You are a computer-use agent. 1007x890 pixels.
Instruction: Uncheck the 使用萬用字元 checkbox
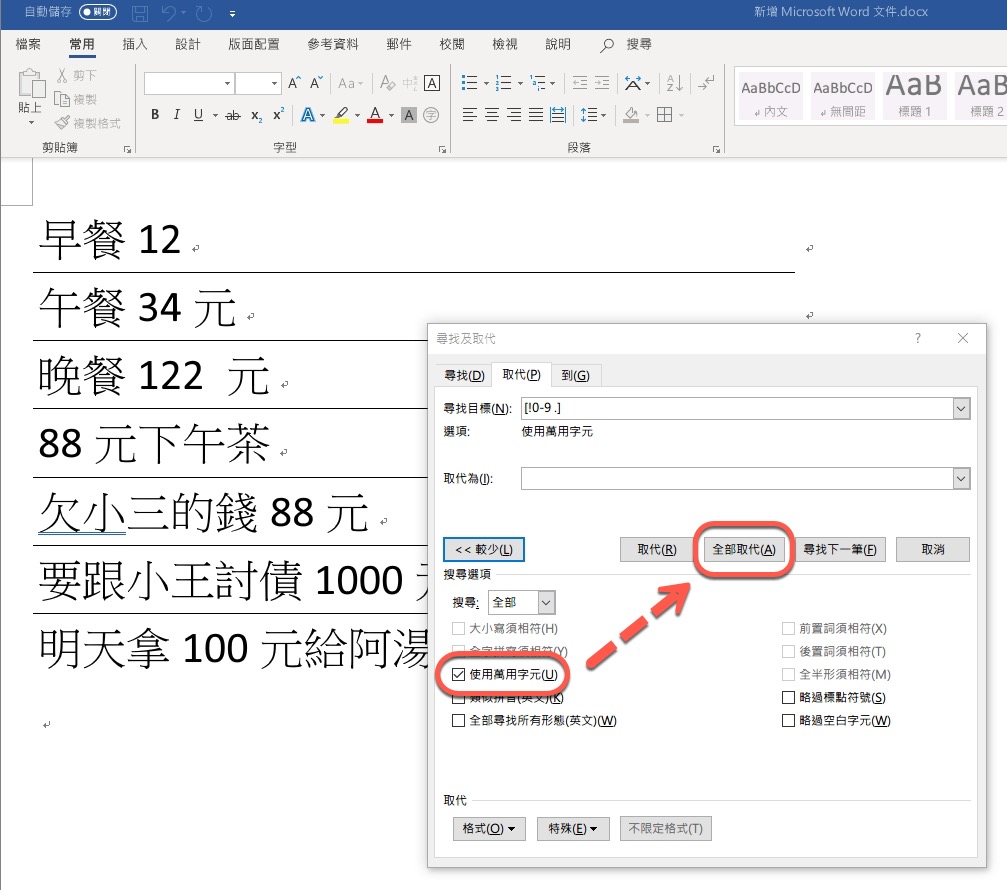click(459, 675)
